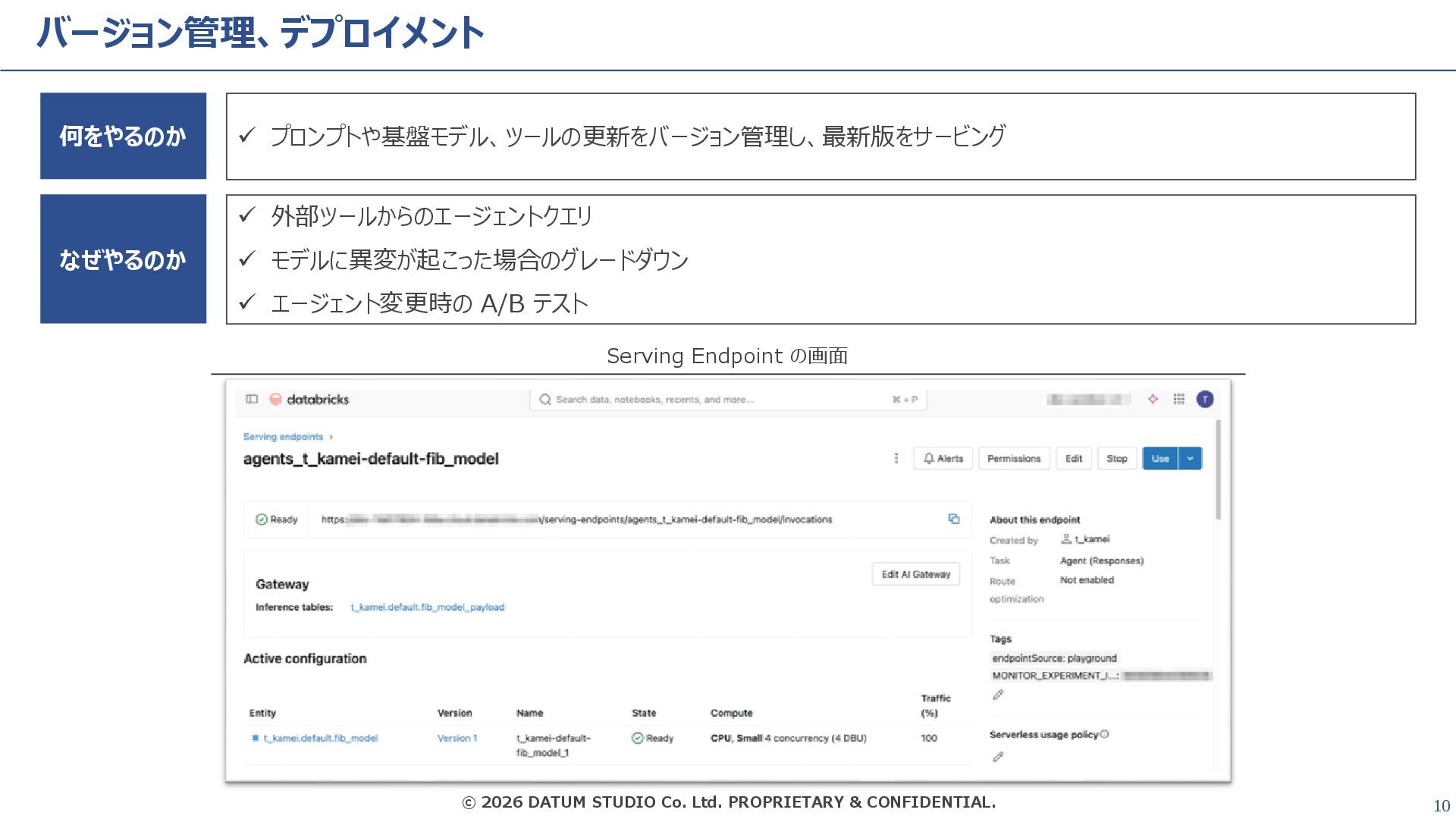Open the Version 1 link
The width and height of the screenshot is (1456, 819).
point(457,738)
